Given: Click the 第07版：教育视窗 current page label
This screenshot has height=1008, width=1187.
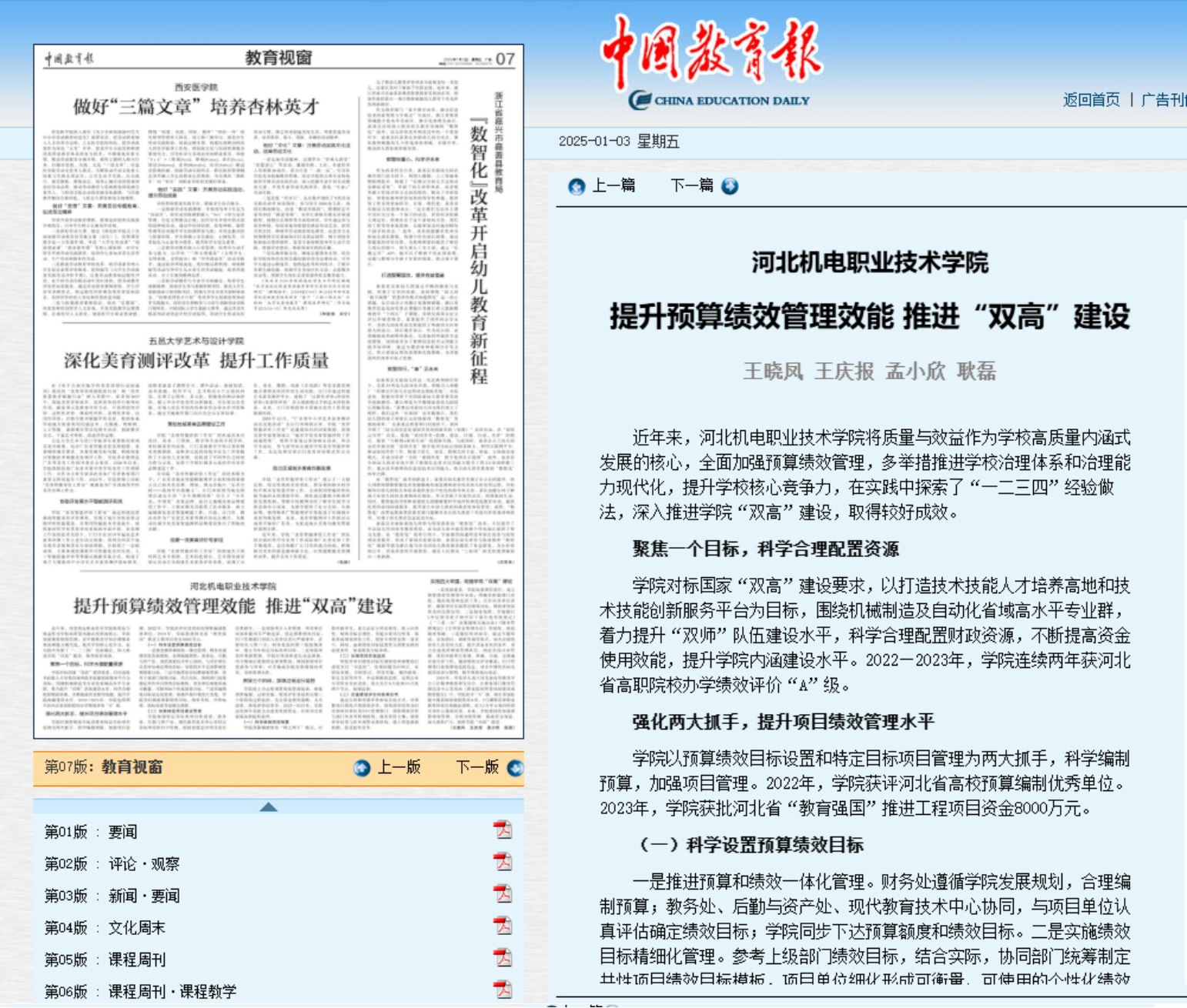Looking at the screenshot, I should 104,767.
